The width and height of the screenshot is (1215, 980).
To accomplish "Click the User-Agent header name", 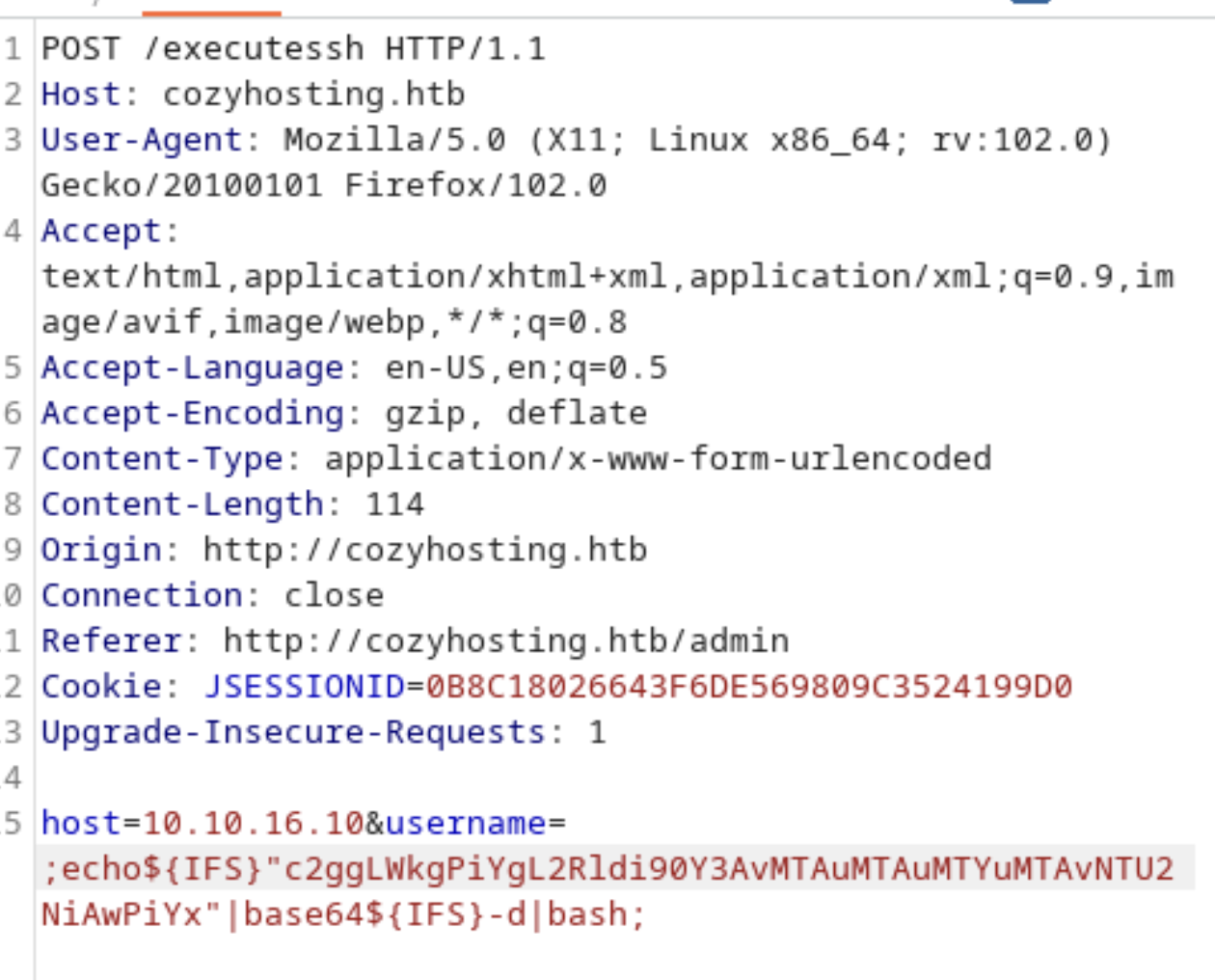I will 142,140.
